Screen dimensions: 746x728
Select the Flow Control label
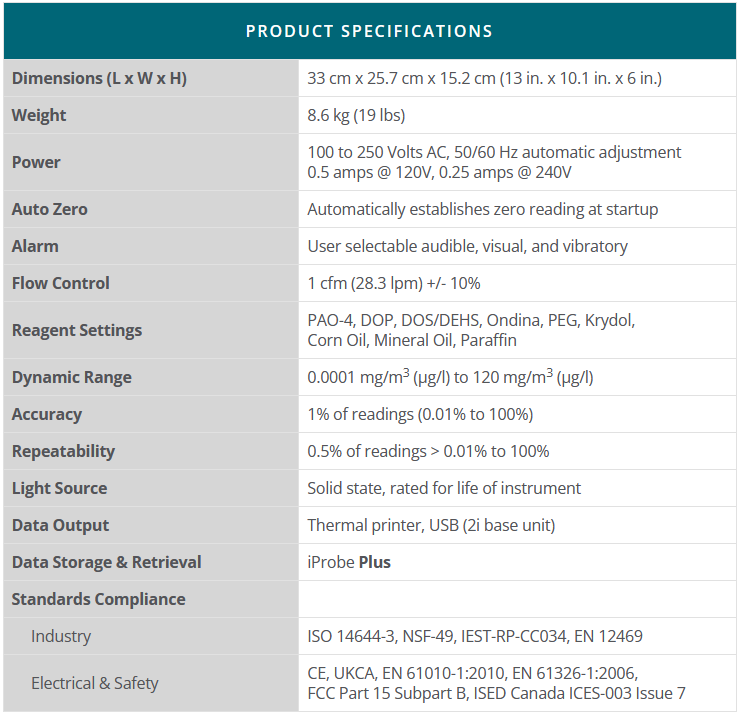(61, 283)
